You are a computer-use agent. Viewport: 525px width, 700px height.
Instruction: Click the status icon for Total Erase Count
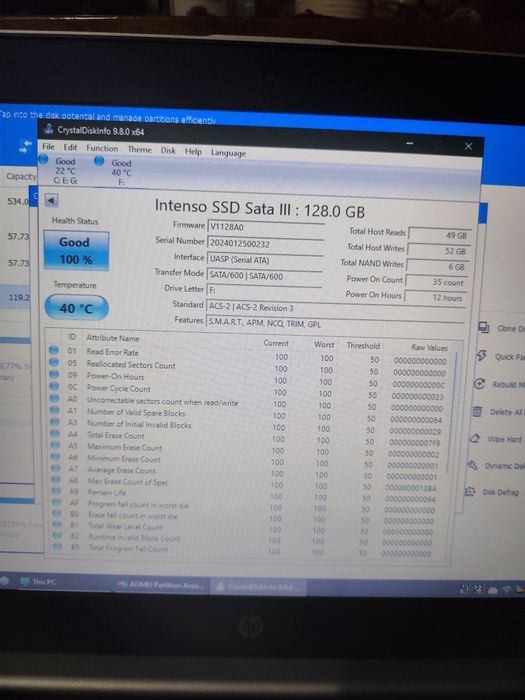tap(55, 433)
